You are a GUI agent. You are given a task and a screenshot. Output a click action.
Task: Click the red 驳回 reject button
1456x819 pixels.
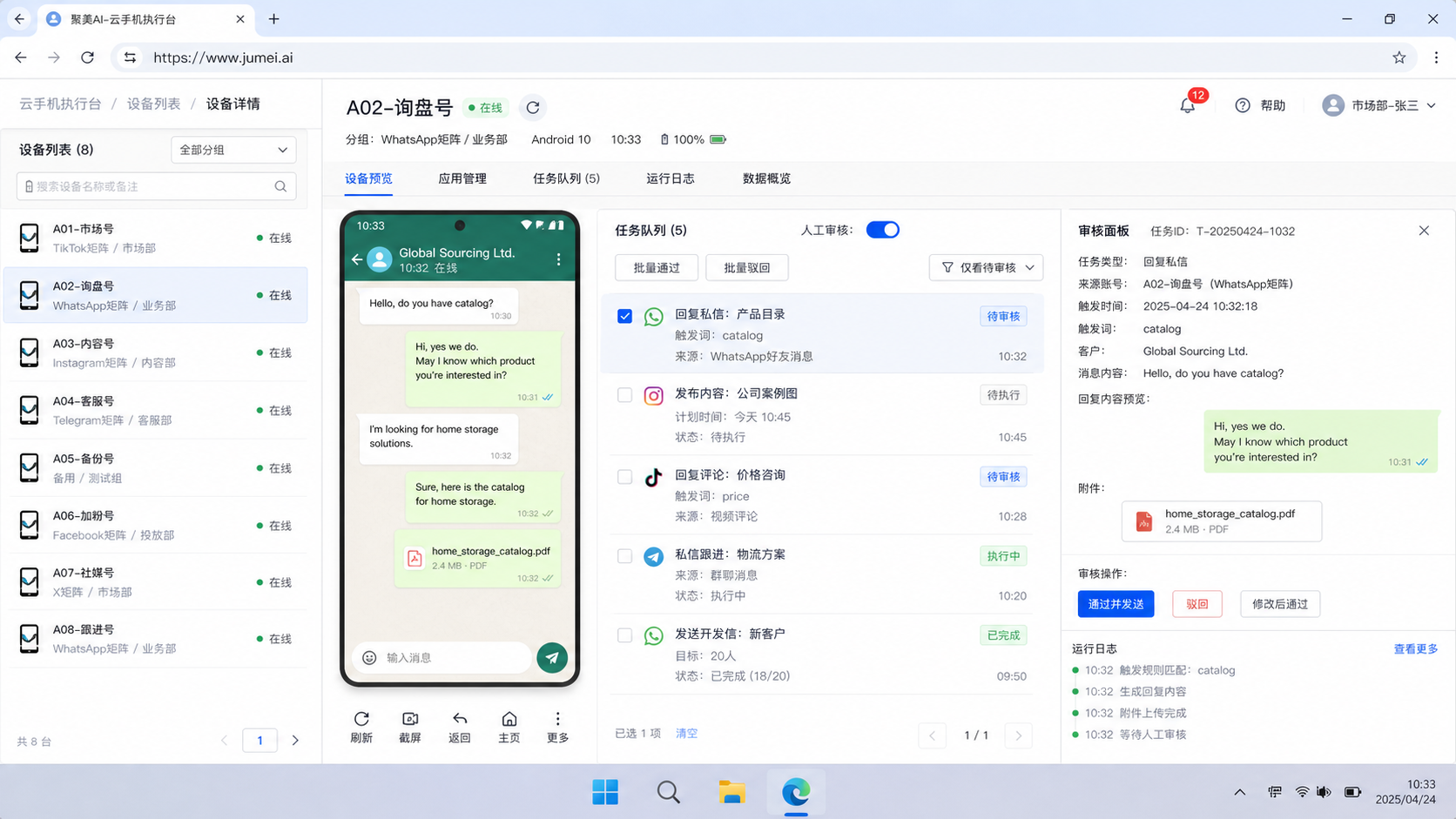1197,604
